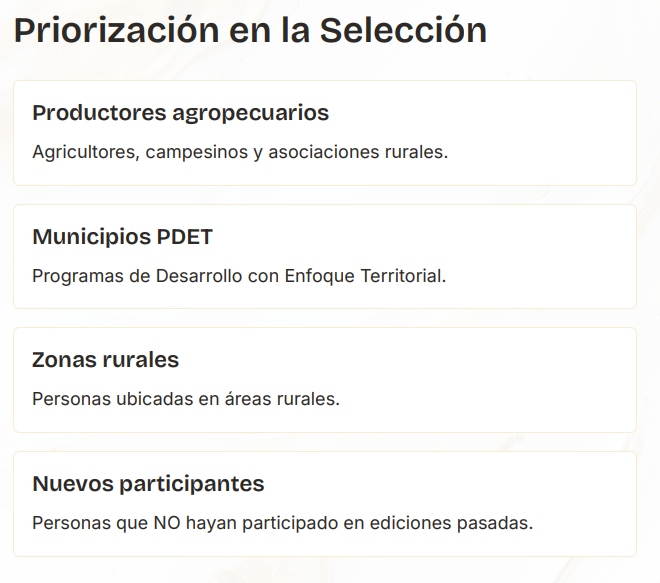Click the "Programas de Desarrollo con Enfoque Territorial" text

239,276
